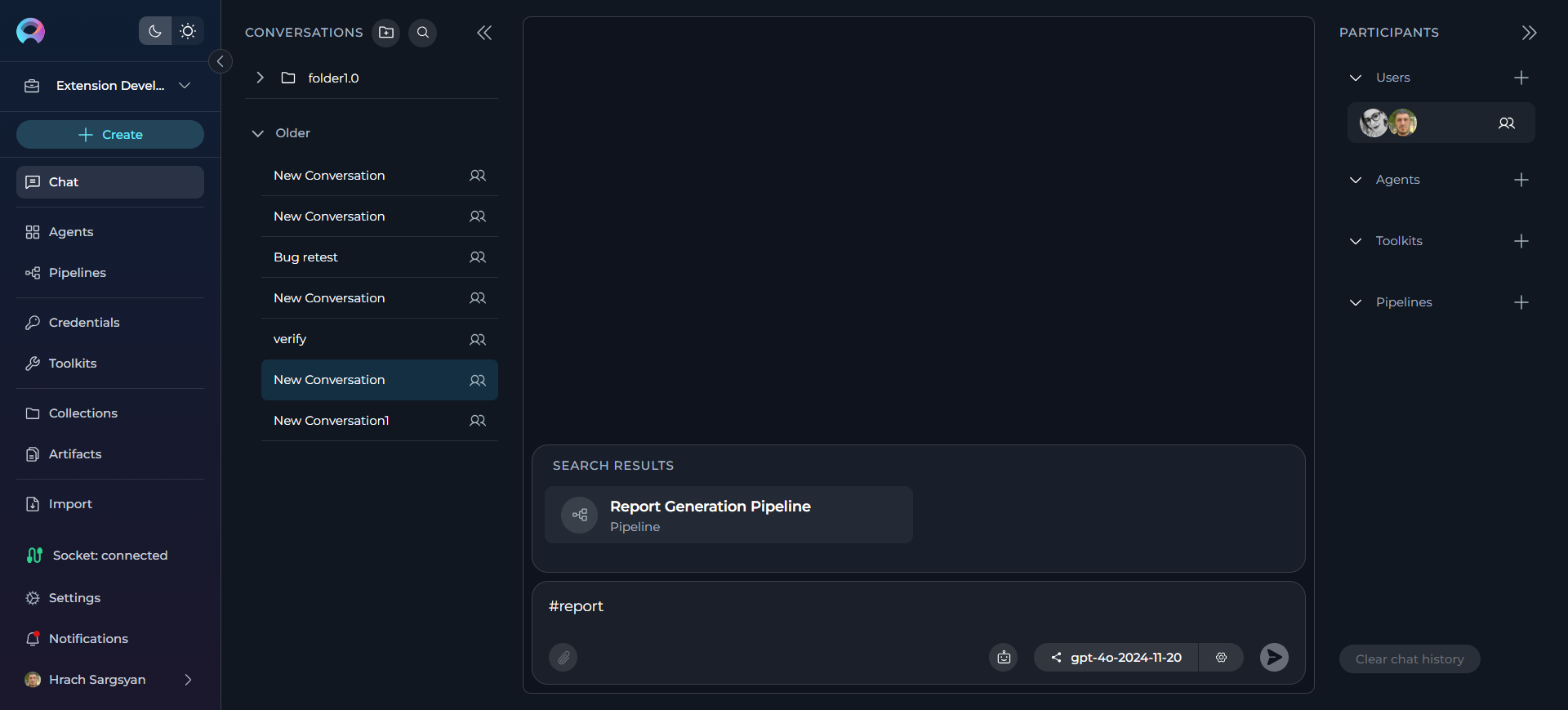This screenshot has width=1568, height=710.
Task: Click the attachment paperclip icon
Action: [x=563, y=657]
